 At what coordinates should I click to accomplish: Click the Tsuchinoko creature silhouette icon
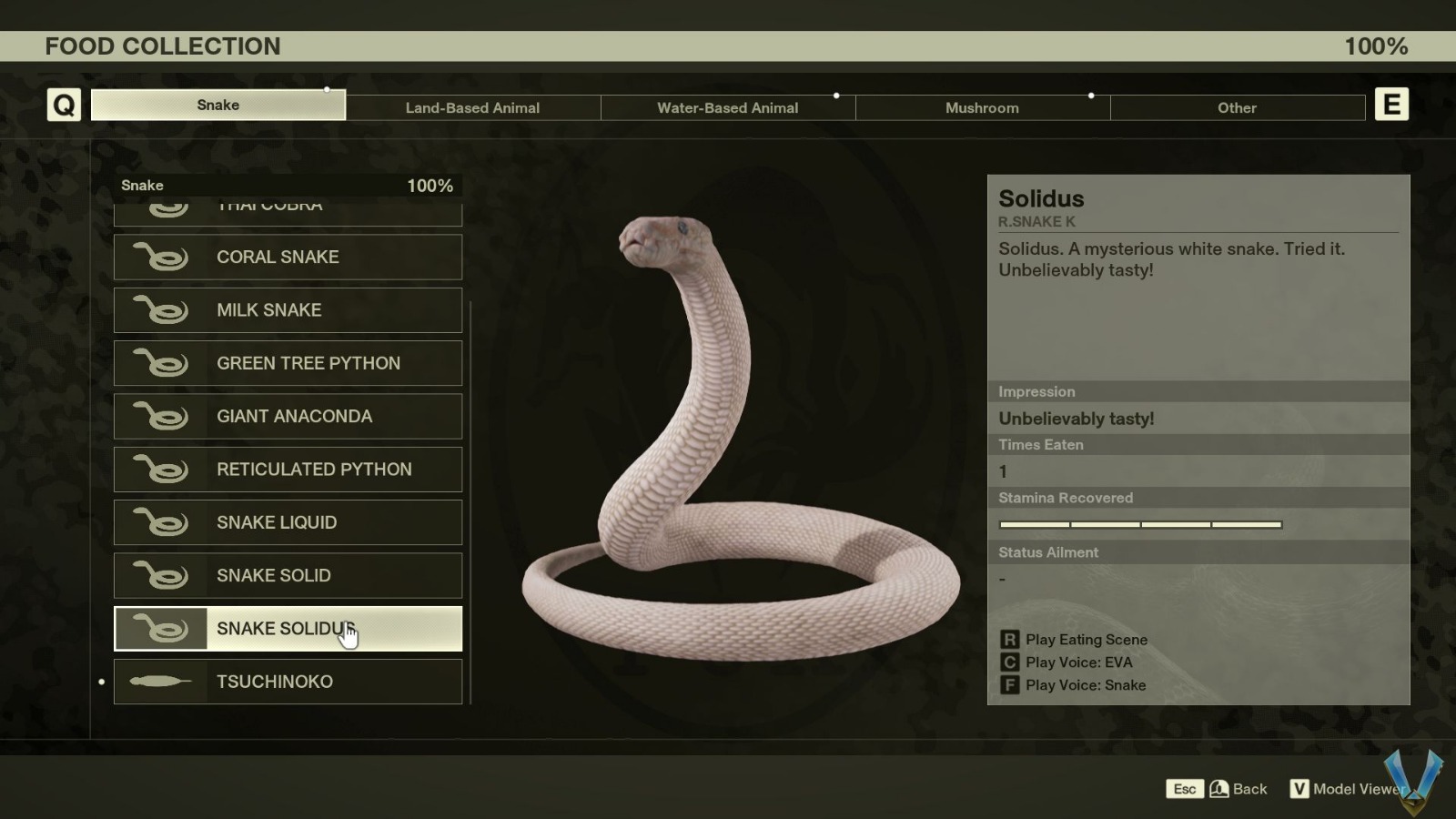click(160, 682)
